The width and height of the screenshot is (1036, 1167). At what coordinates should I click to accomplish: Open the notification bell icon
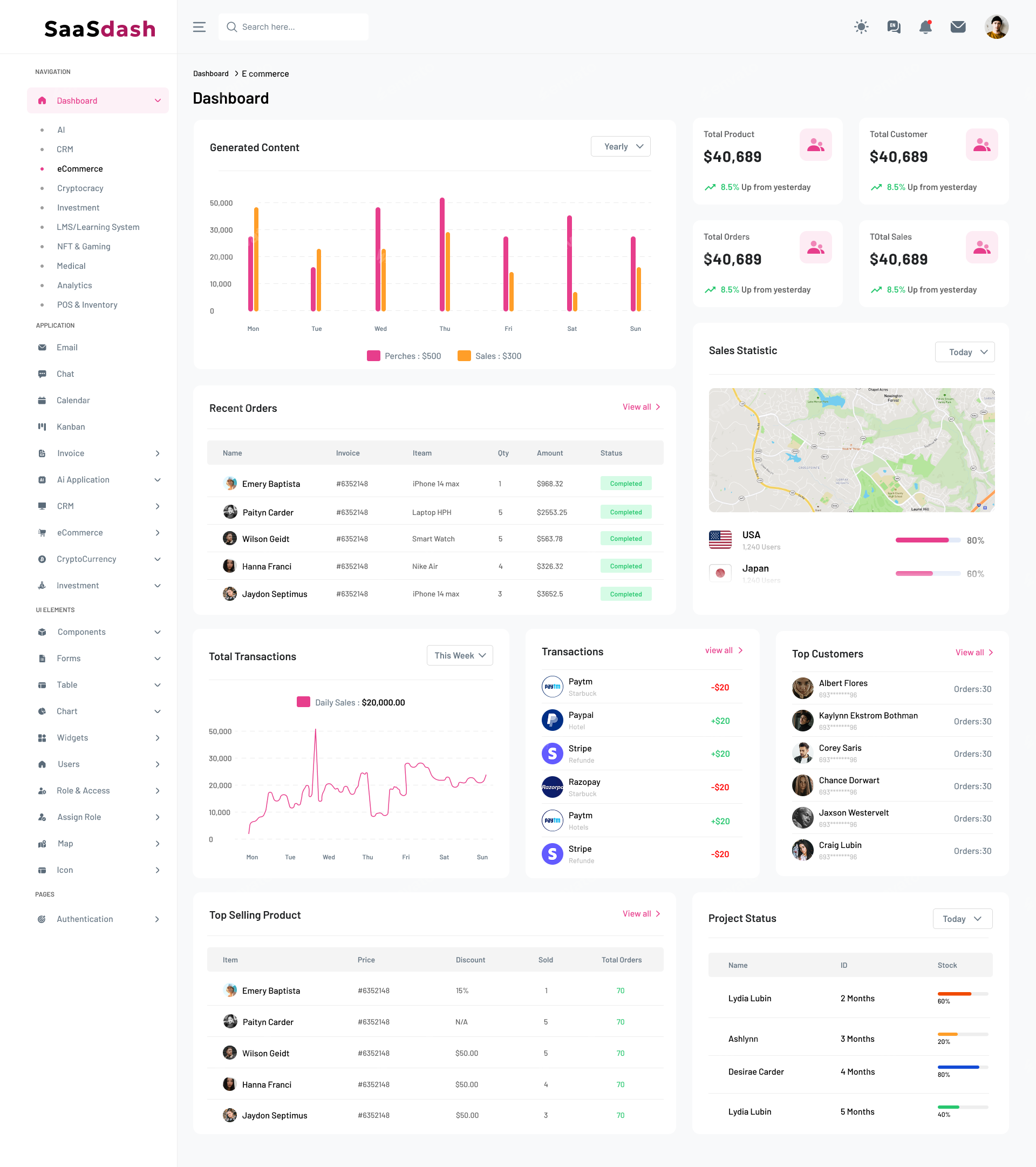926,26
